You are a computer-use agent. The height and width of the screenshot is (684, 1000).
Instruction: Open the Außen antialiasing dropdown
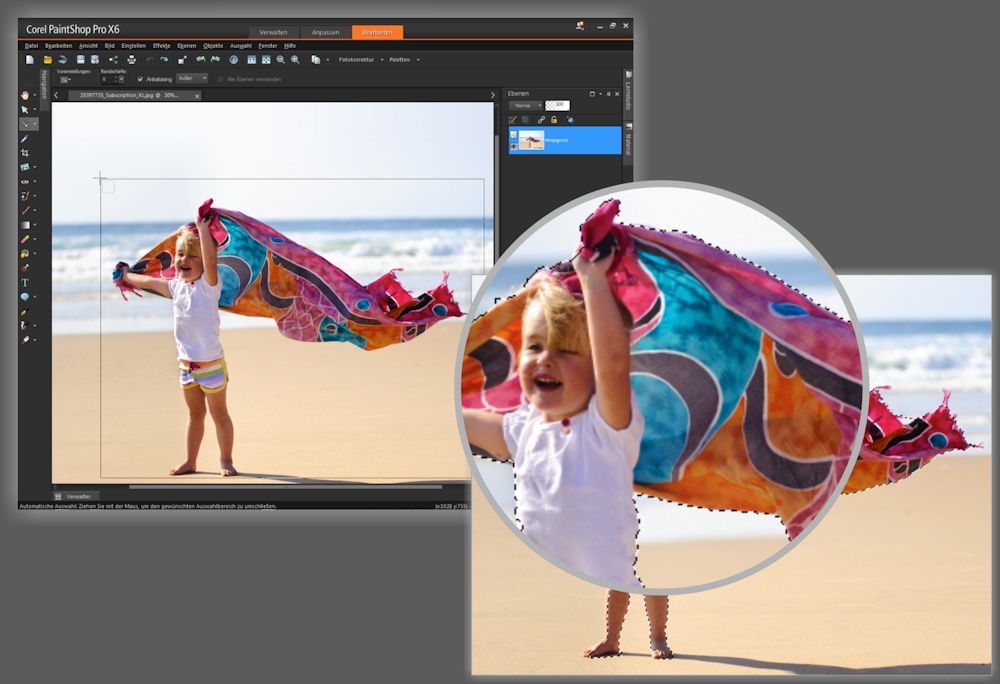[193, 78]
